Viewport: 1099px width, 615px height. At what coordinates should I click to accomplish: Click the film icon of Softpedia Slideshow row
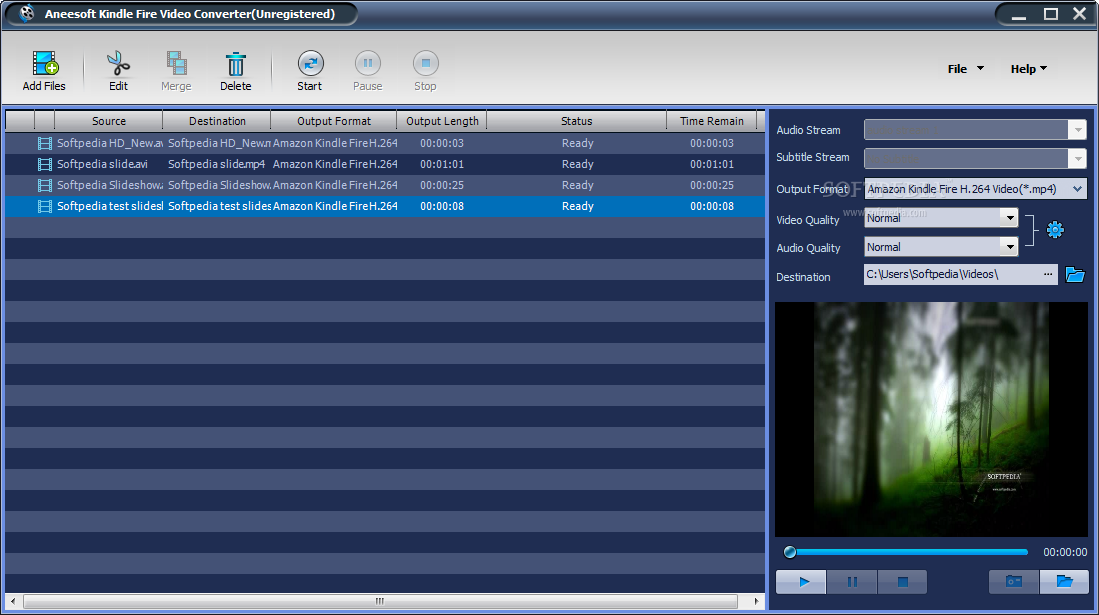point(45,185)
